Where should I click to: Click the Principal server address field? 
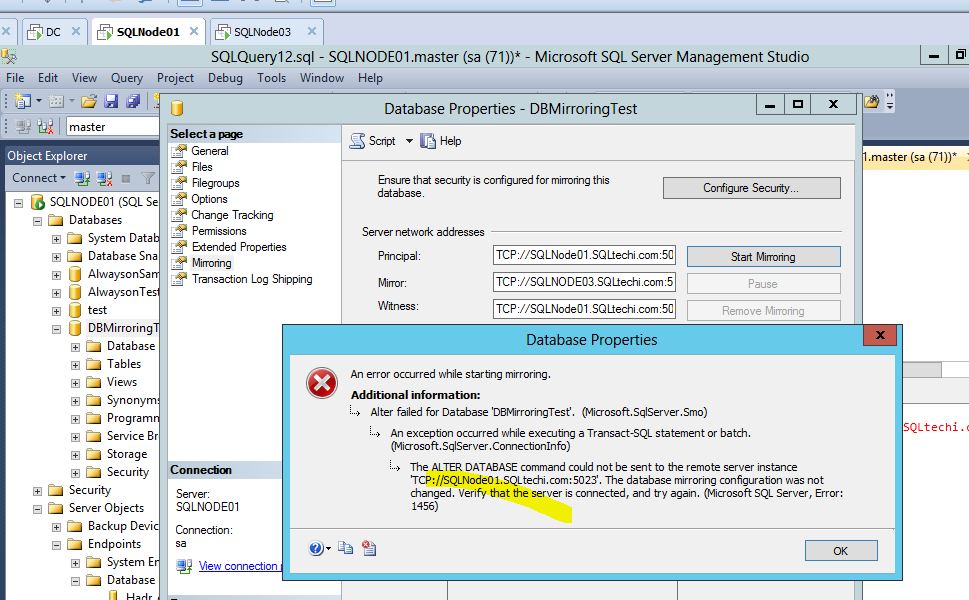[x=583, y=257]
